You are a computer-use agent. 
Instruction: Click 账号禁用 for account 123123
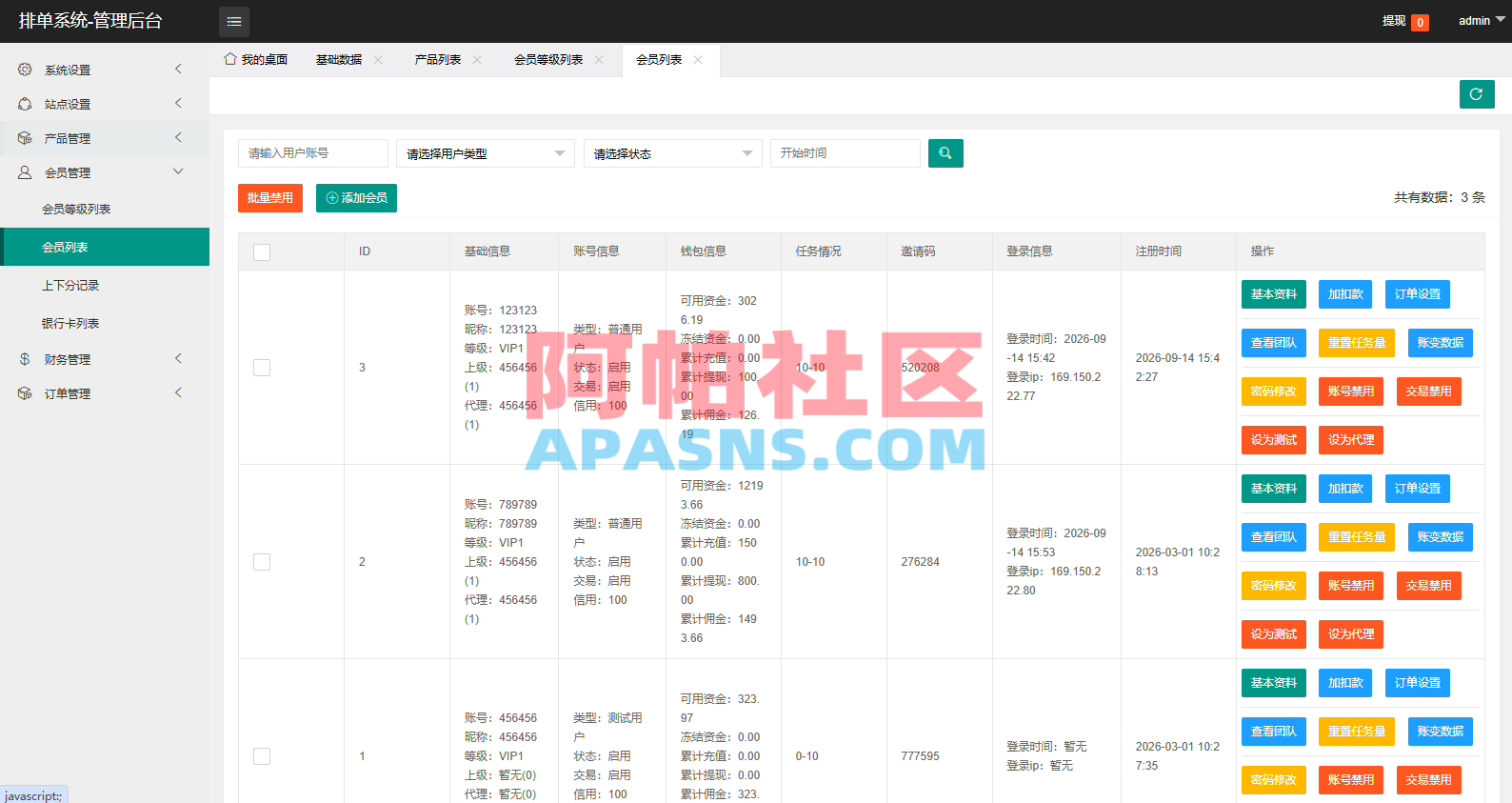click(1351, 391)
